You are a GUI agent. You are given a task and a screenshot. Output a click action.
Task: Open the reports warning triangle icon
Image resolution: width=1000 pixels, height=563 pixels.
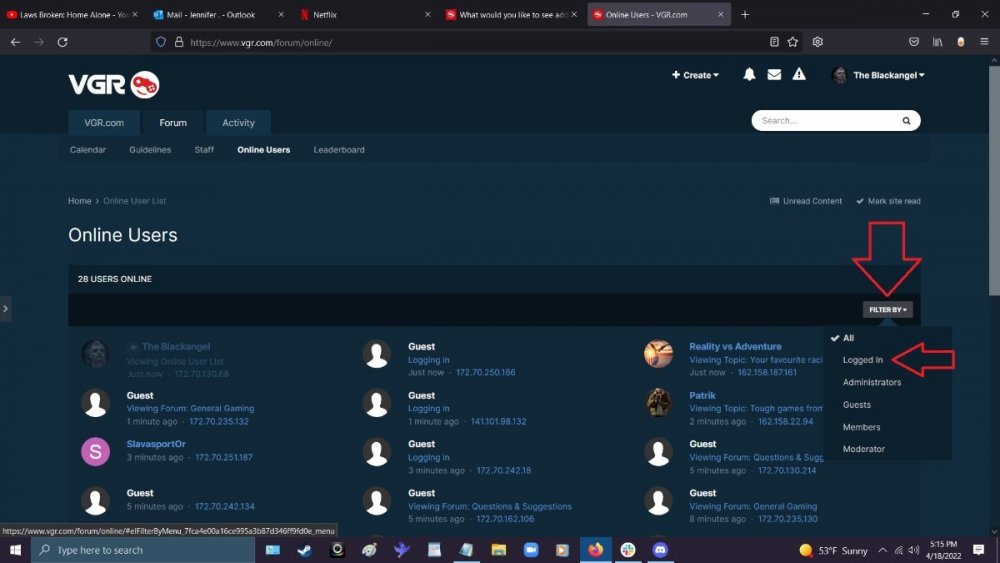click(x=799, y=75)
